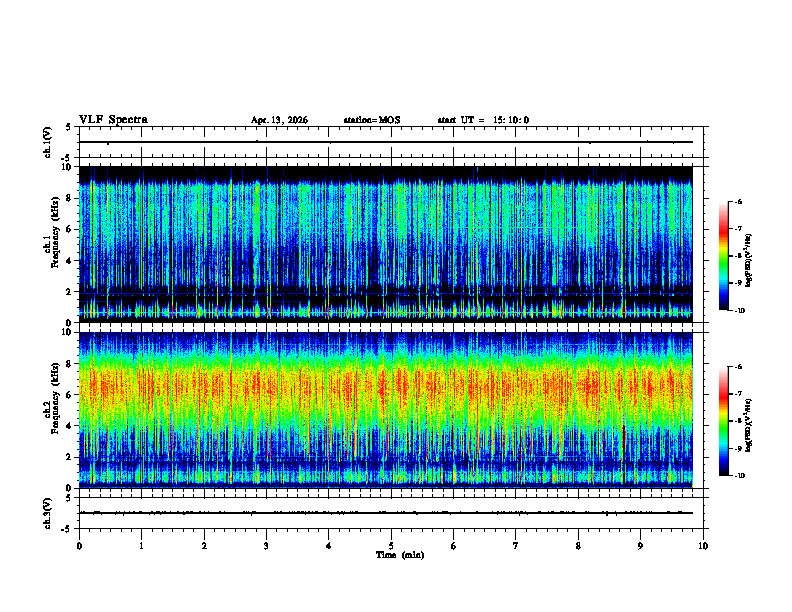Click inside the ch.2 spectrogram panel
Screen dimensions: 792x612
pos(386,410)
